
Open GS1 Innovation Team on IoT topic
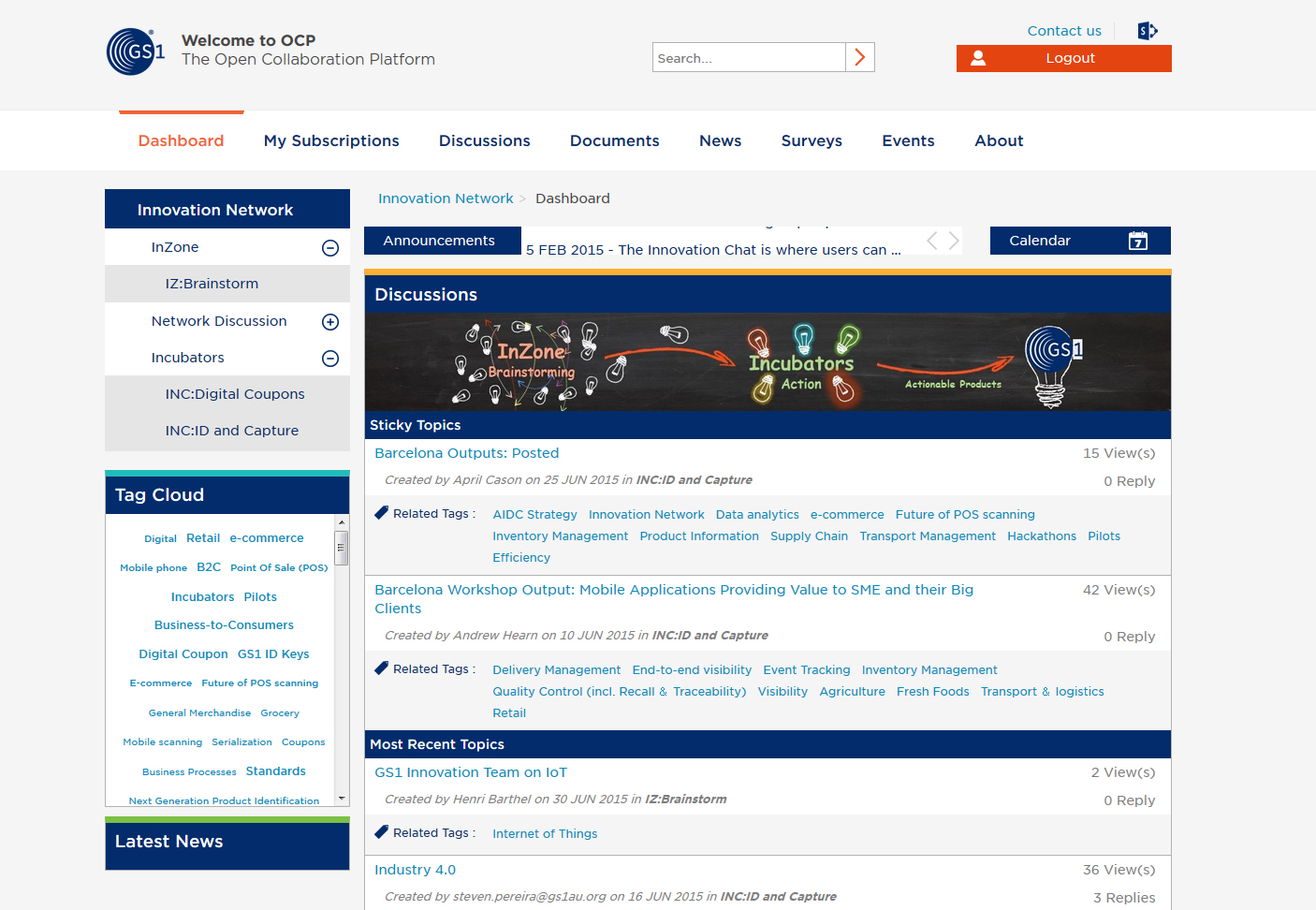coord(471,772)
